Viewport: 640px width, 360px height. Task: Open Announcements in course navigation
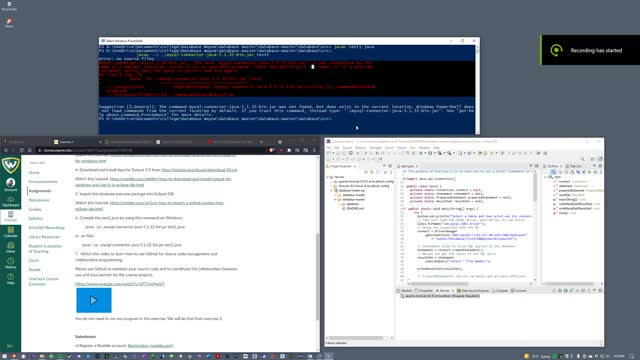[43, 182]
